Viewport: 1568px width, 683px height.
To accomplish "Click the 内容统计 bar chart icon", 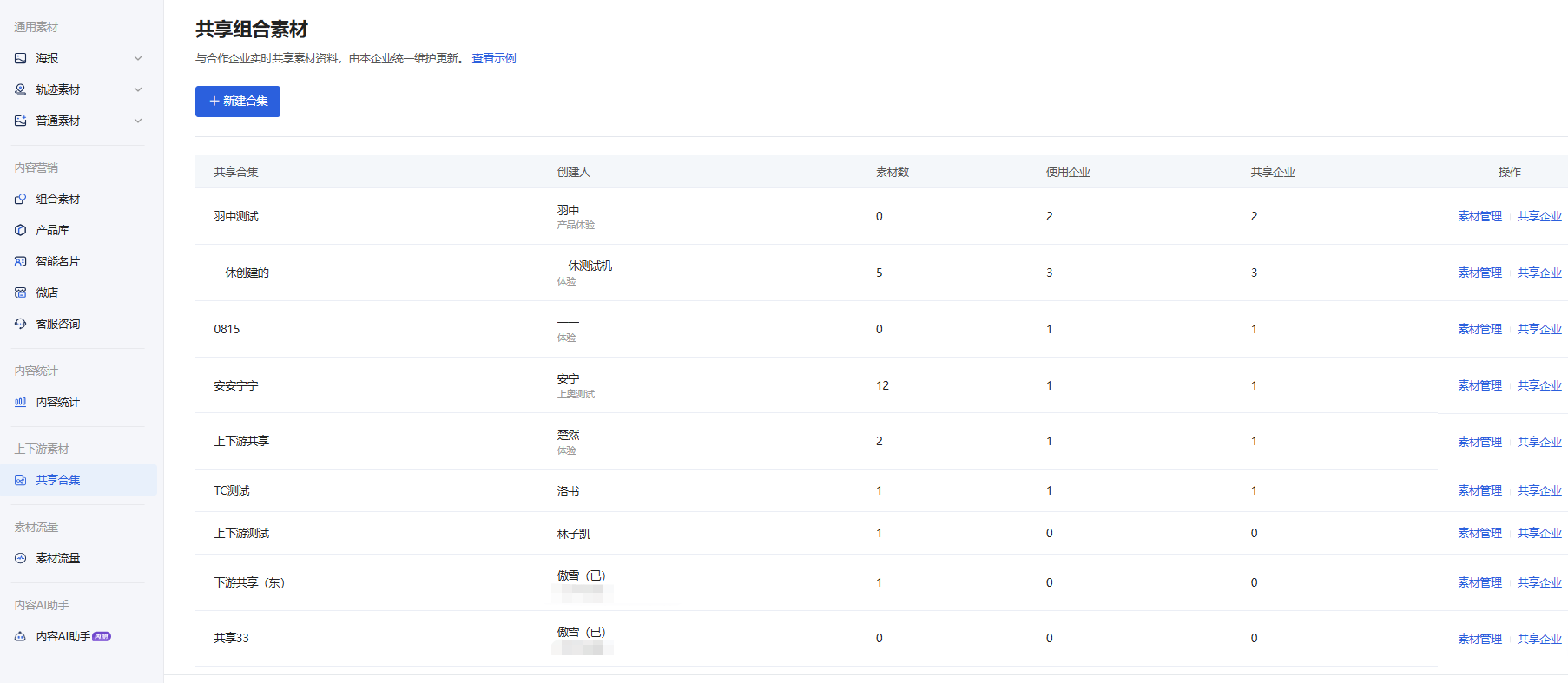I will point(21,402).
